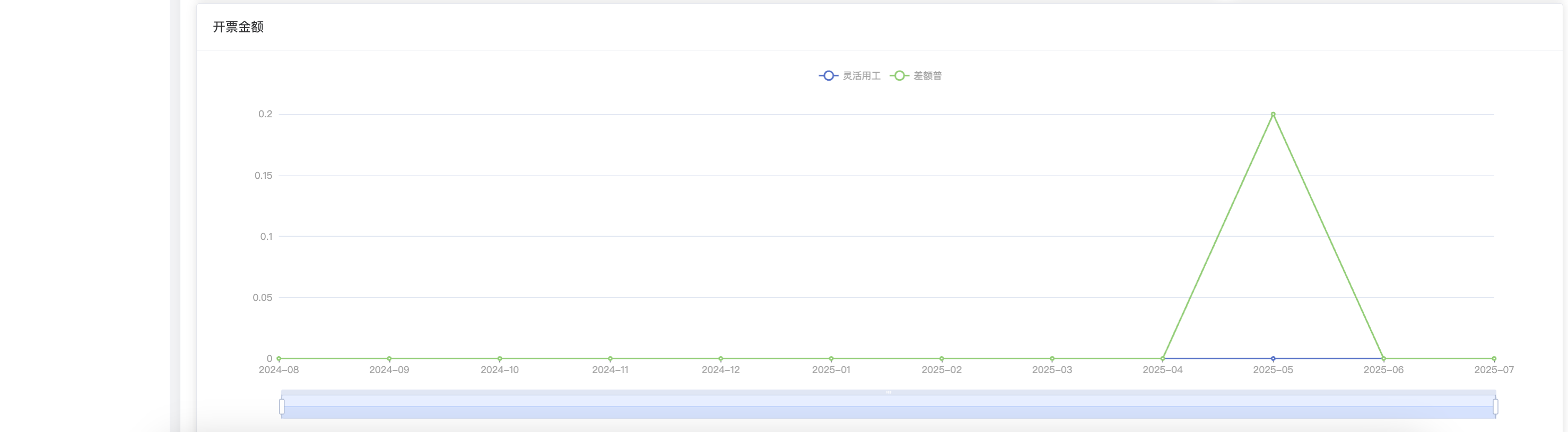
Task: Click the green data point at 2024-08
Action: point(279,359)
